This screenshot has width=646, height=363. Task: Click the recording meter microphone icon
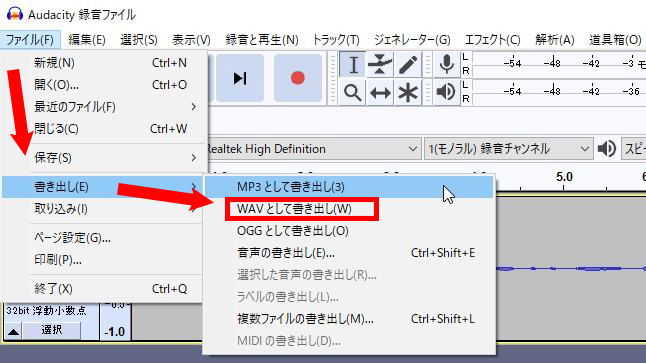click(x=447, y=65)
